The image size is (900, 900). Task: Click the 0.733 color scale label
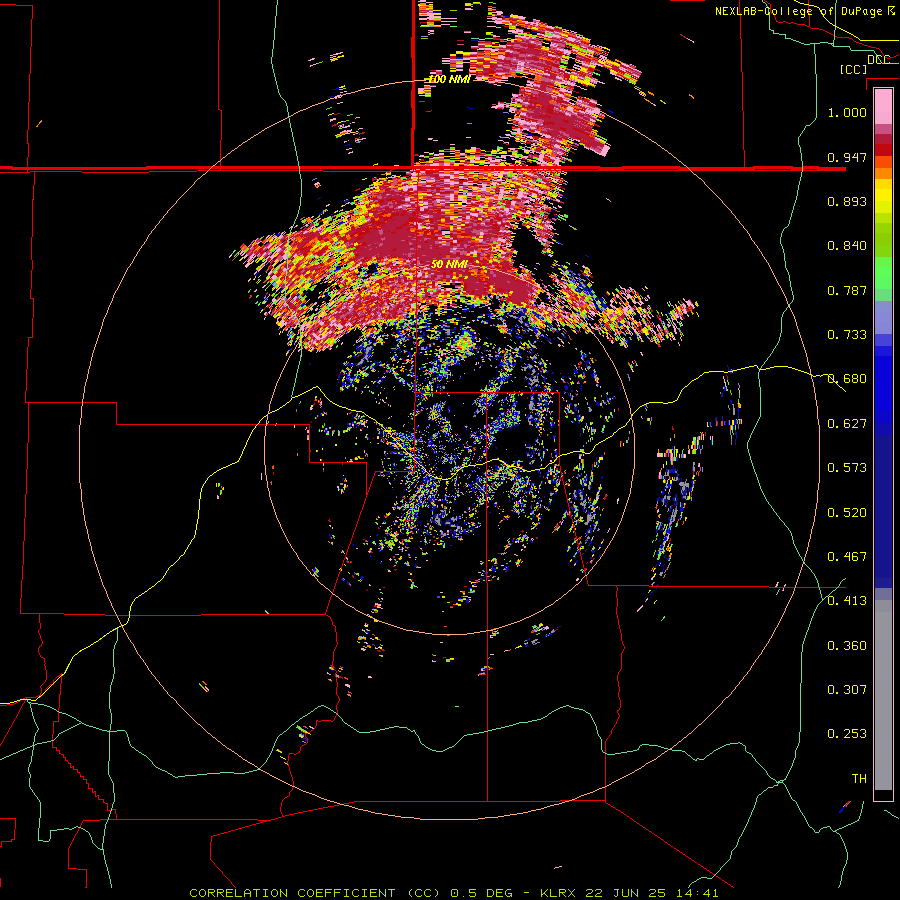pos(847,335)
